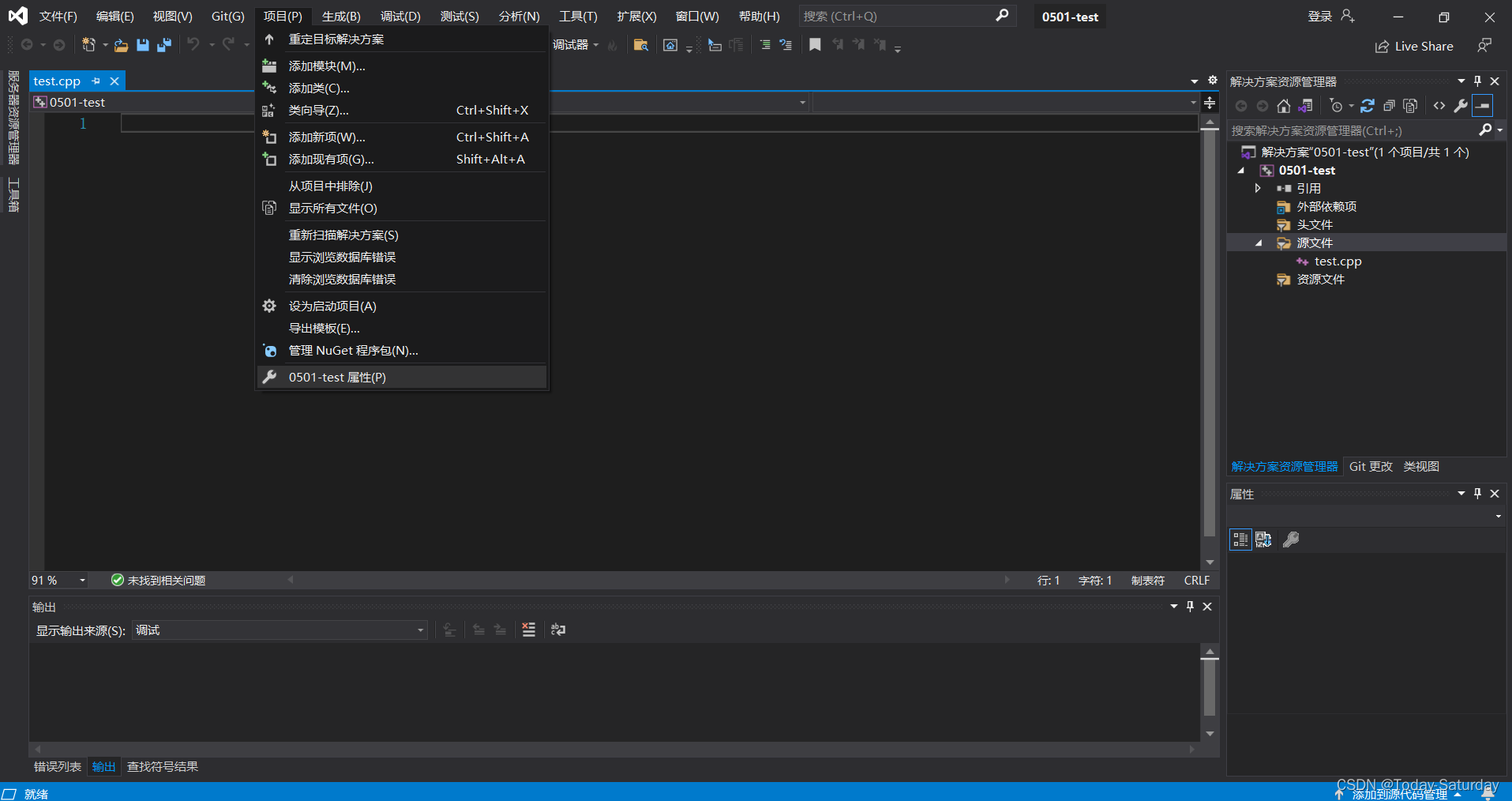Click the Clear All output icon
1512x801 pixels.
(529, 630)
